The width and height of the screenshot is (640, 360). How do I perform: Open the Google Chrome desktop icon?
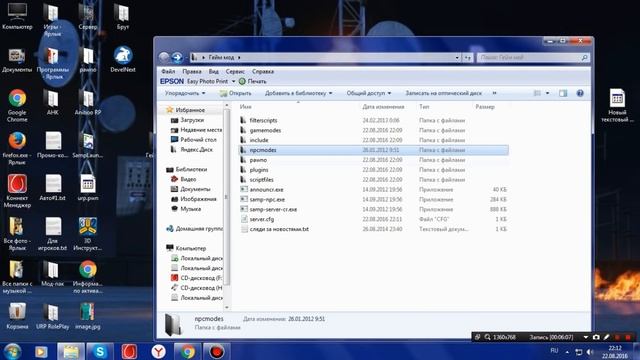pyautogui.click(x=17, y=105)
